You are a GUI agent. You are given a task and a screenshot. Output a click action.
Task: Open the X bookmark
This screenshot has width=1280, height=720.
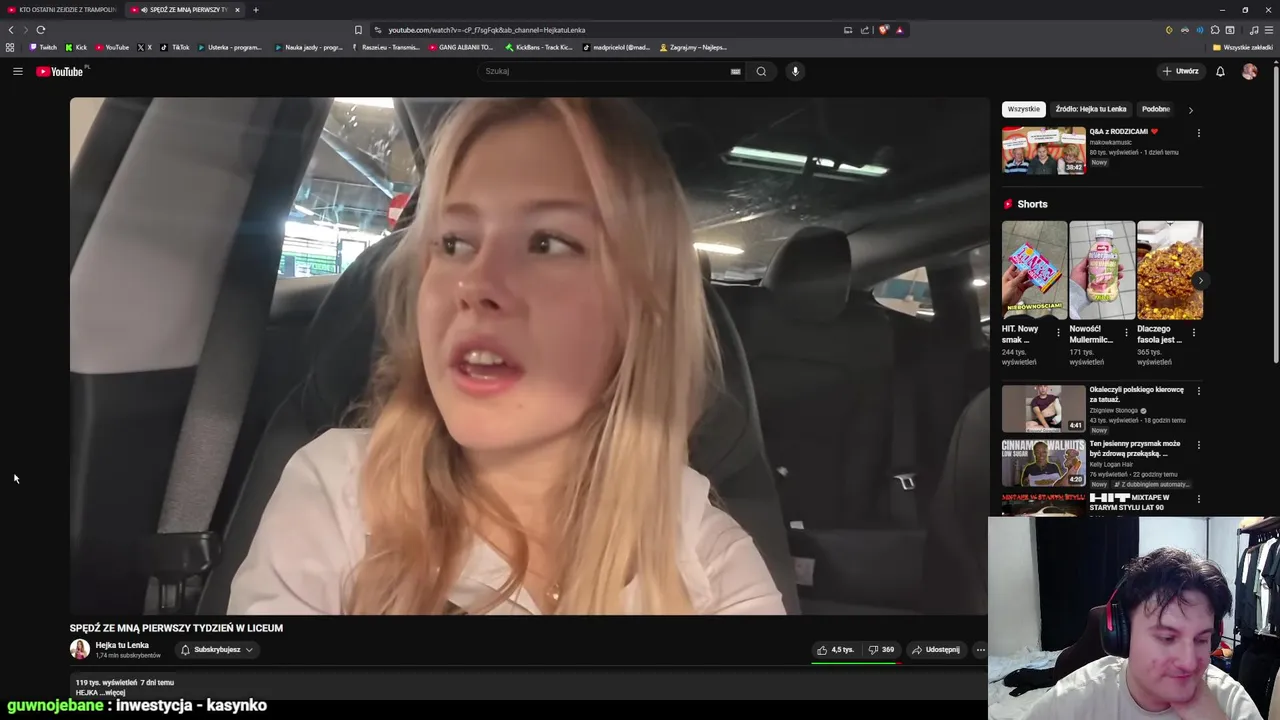click(x=145, y=47)
